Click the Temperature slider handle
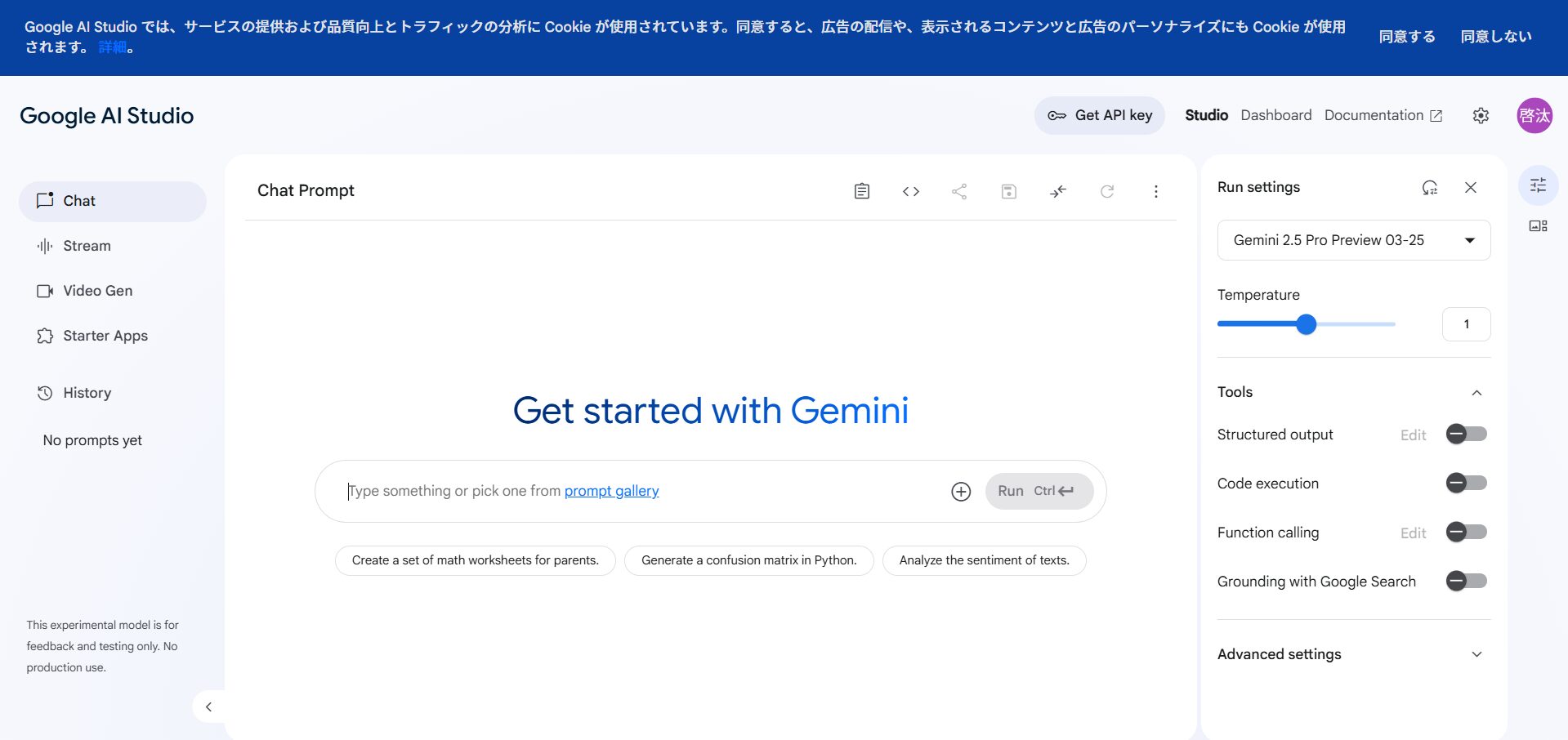This screenshot has width=1568, height=740. pyautogui.click(x=1306, y=324)
